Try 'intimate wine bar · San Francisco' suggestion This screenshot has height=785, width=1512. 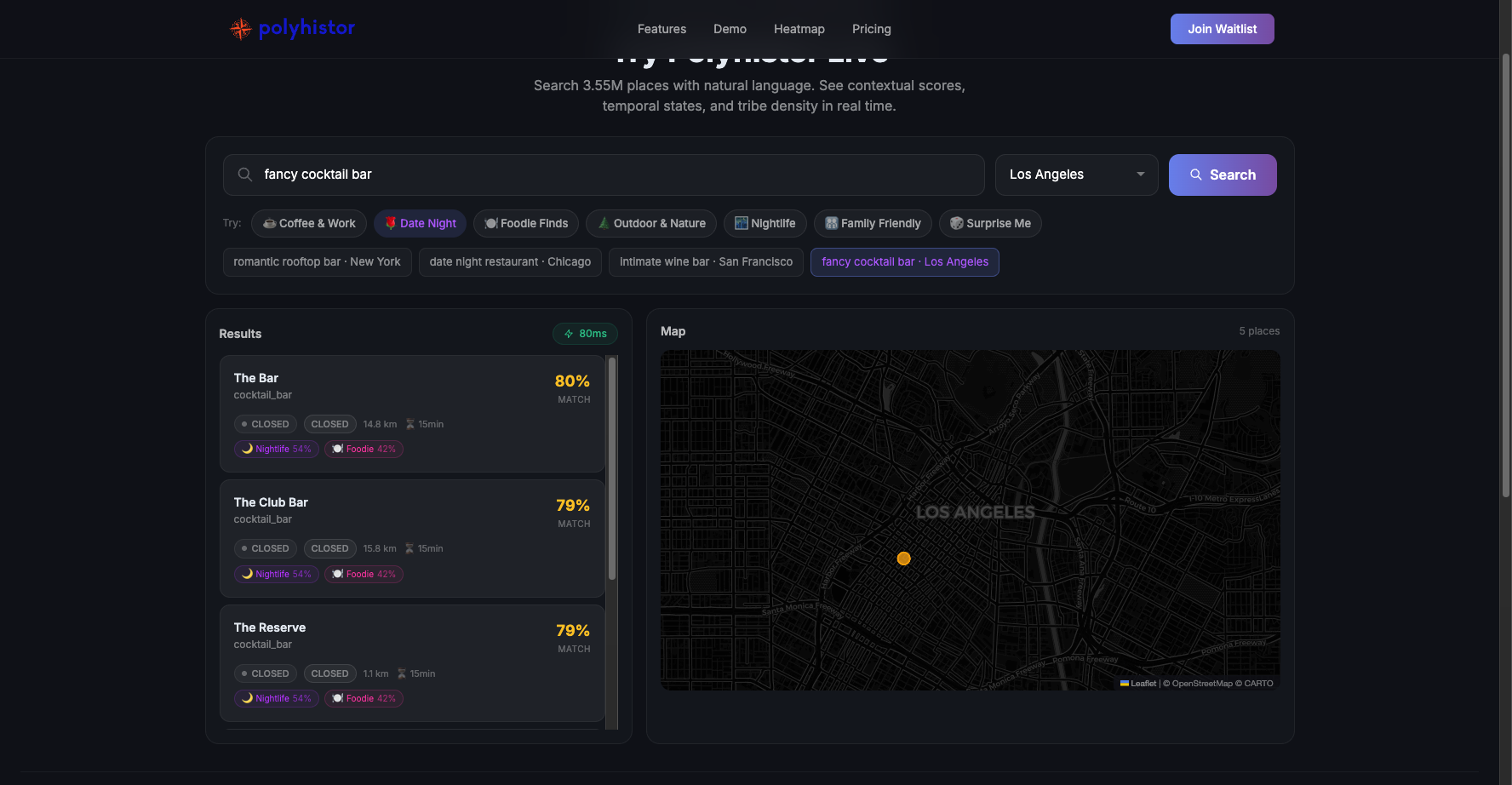click(706, 262)
